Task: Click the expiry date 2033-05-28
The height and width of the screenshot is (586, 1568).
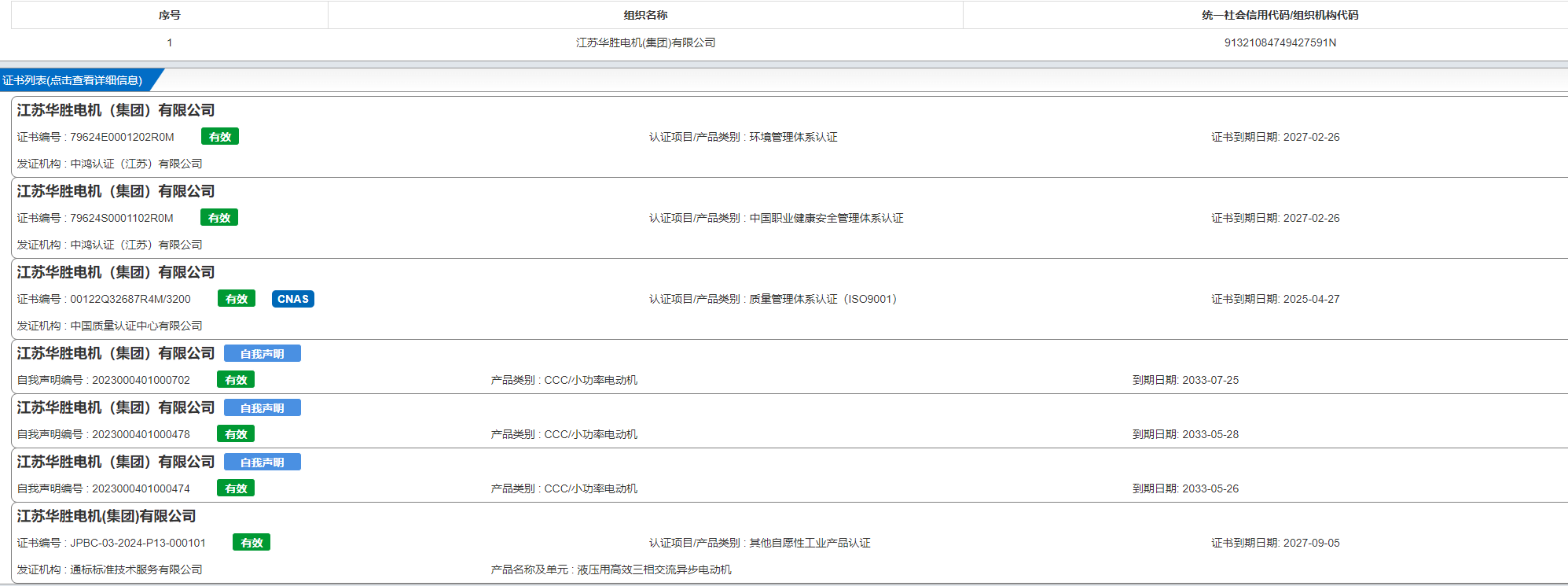Action: (x=1210, y=434)
